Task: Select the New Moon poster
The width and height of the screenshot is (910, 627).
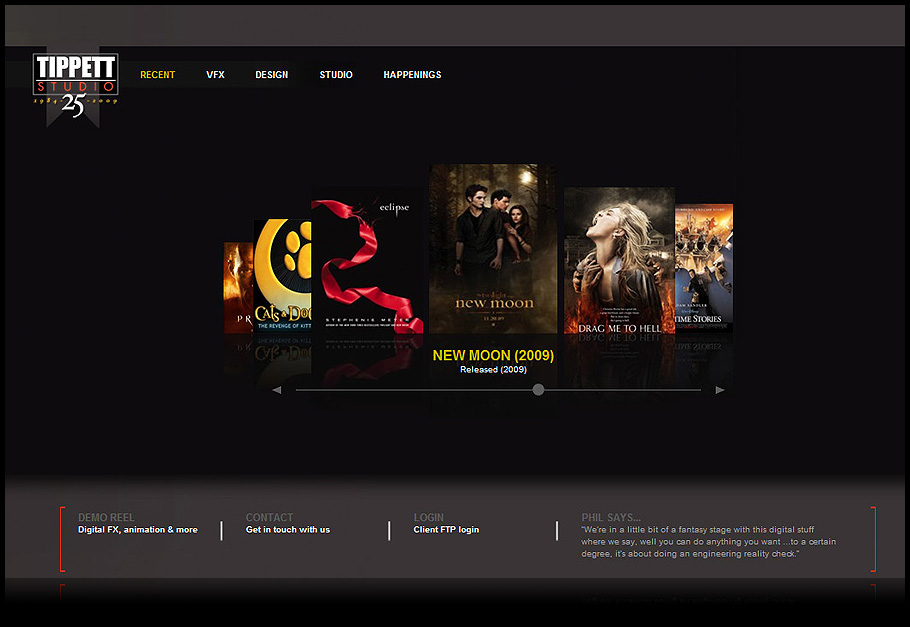Action: tap(493, 248)
